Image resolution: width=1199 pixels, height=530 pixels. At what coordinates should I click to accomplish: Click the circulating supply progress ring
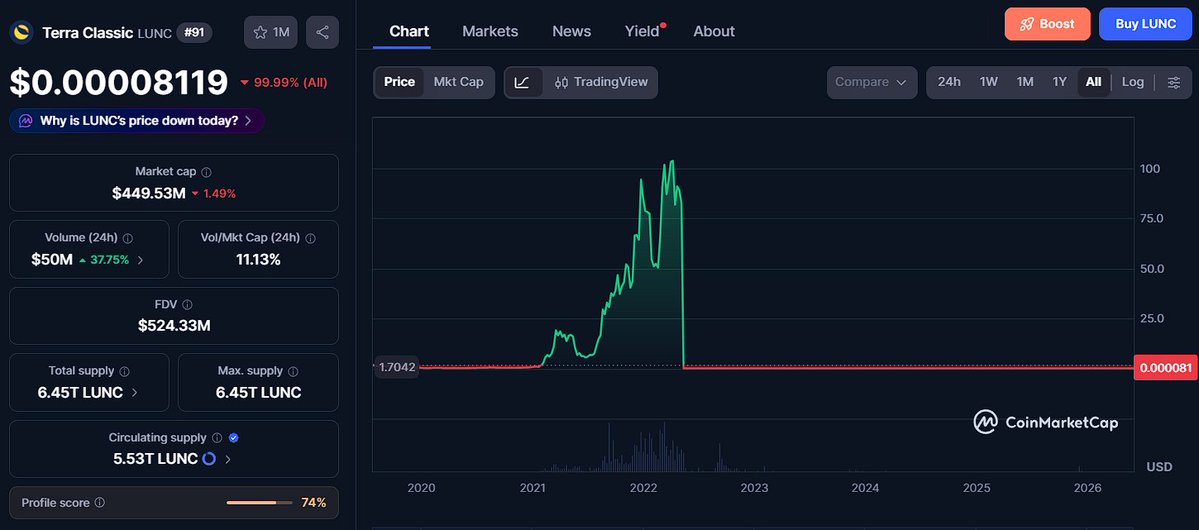coord(209,459)
